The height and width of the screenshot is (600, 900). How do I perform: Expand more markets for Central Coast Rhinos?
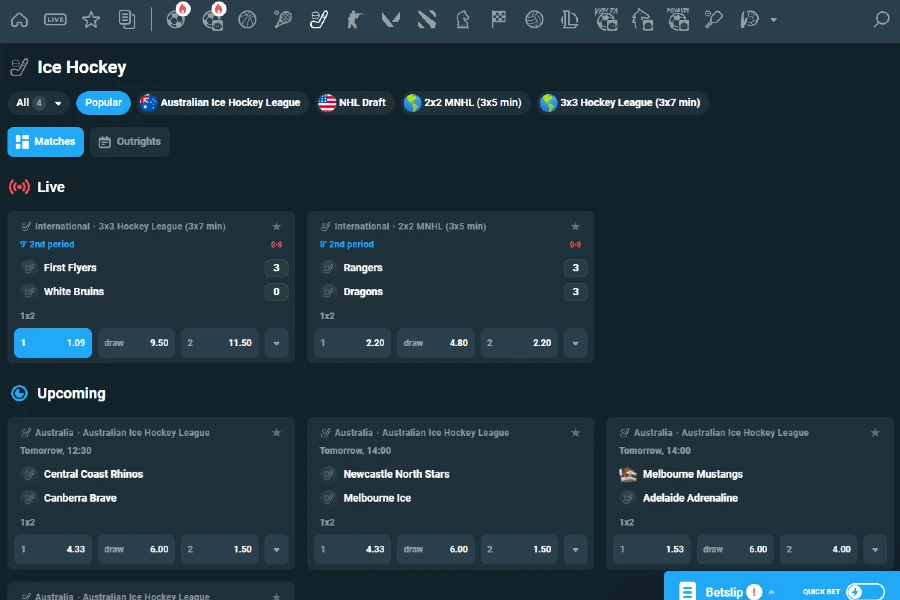point(276,549)
